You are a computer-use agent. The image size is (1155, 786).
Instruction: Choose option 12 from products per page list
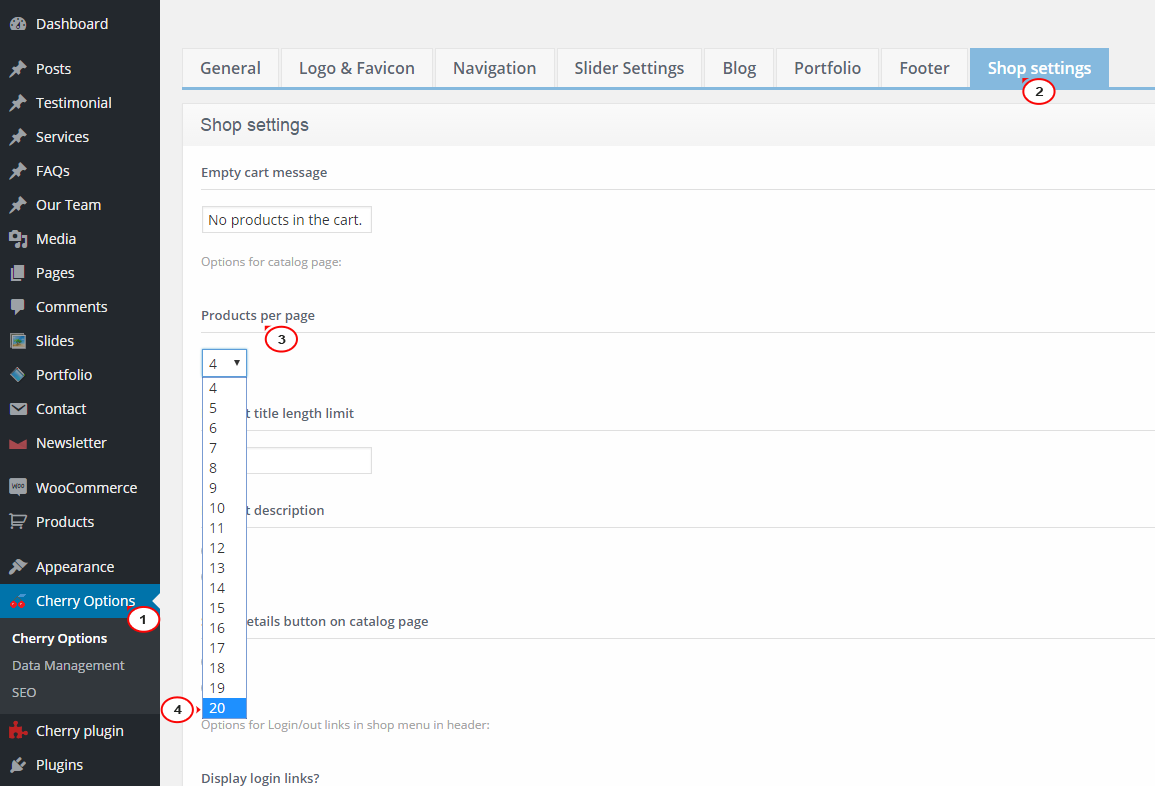point(224,548)
